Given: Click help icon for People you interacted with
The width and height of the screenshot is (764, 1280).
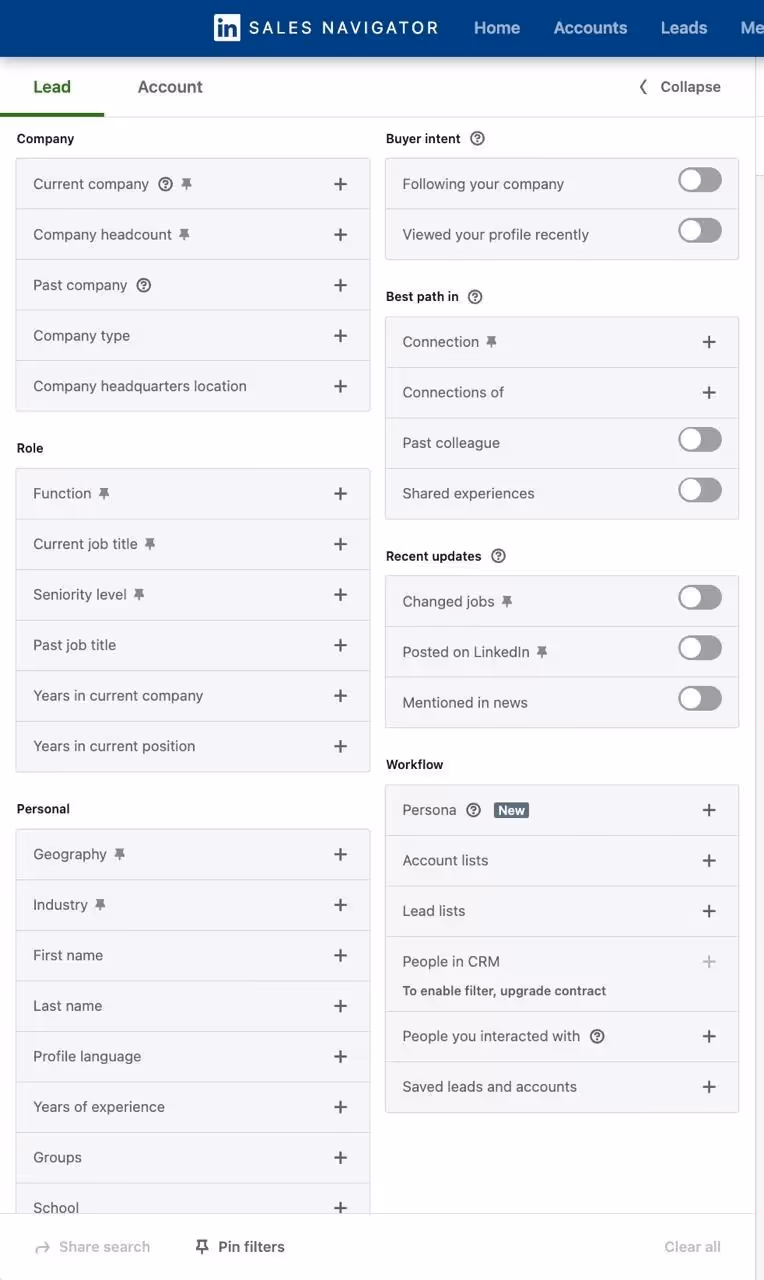Looking at the screenshot, I should pyautogui.click(x=597, y=1036).
